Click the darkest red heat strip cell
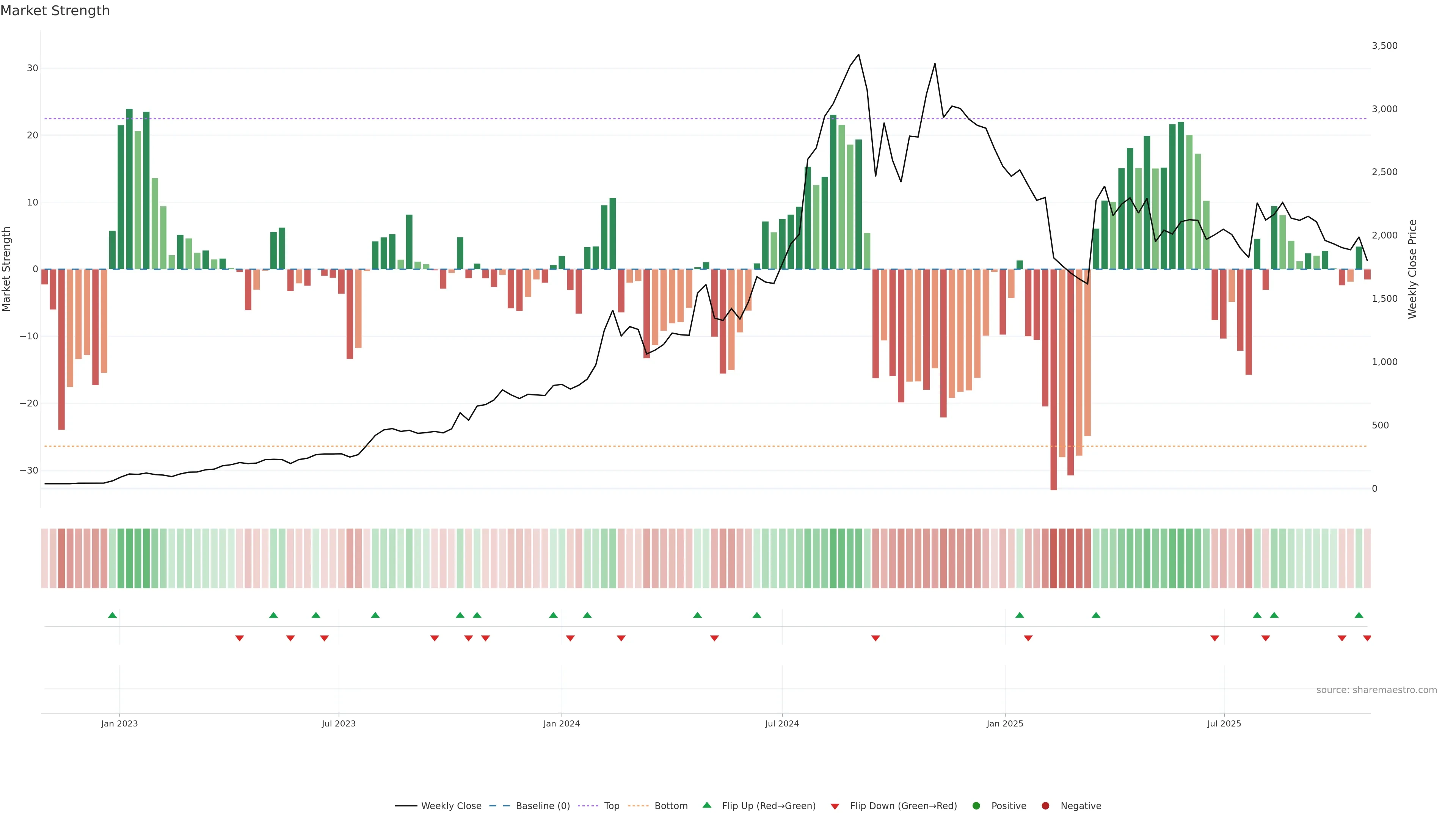Viewport: 1456px width, 819px height. pos(1054,558)
